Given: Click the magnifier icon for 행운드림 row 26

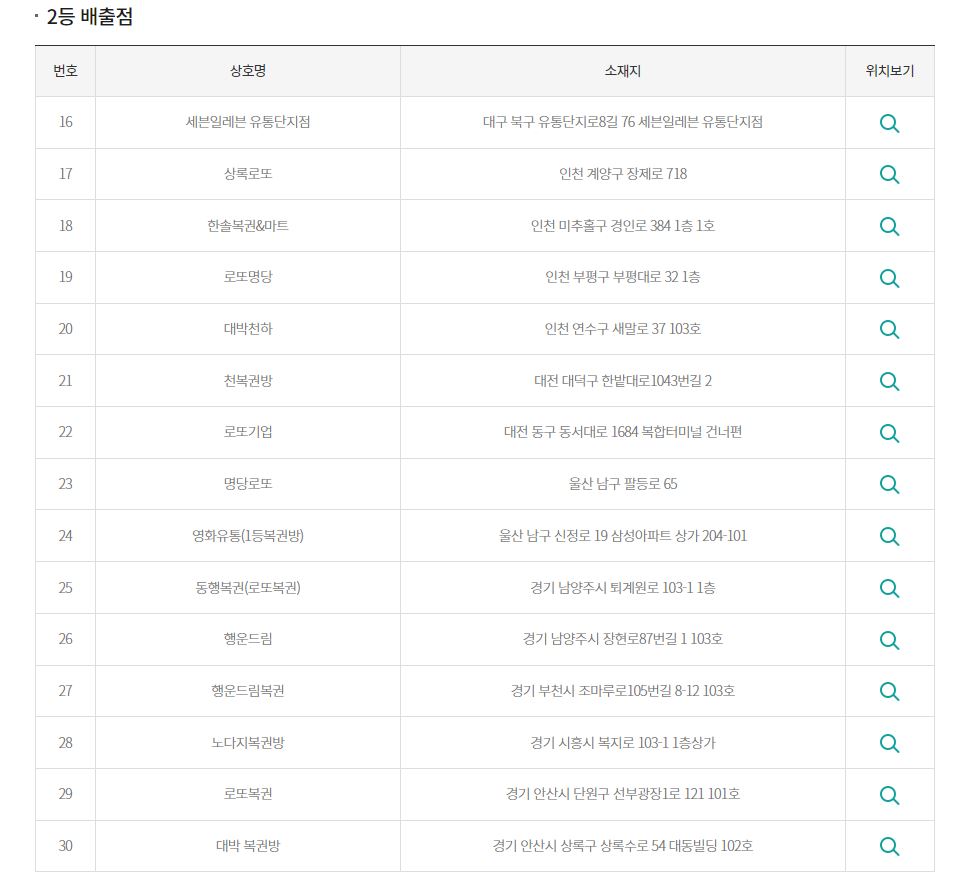Looking at the screenshot, I should click(x=889, y=640).
